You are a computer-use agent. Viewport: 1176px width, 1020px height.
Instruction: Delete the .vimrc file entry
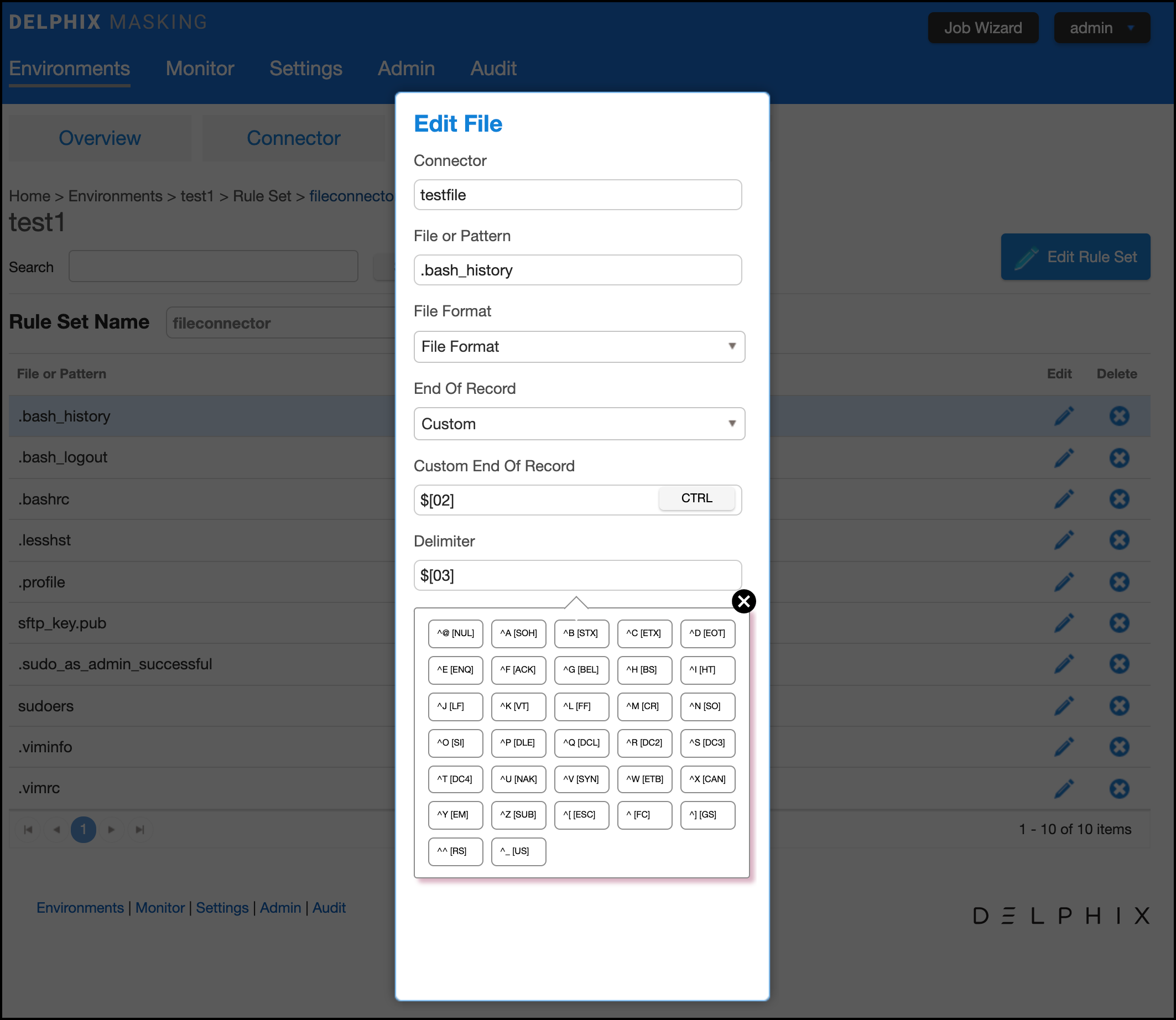[x=1118, y=788]
